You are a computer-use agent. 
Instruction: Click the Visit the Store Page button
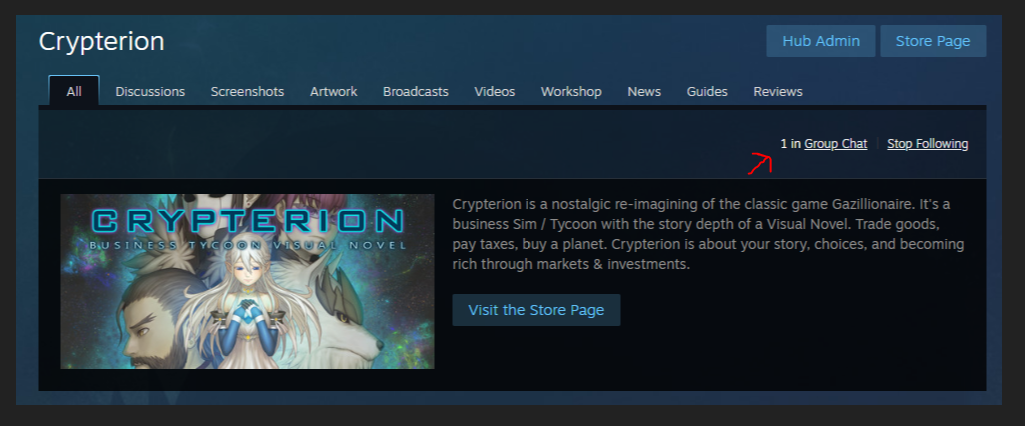click(536, 310)
